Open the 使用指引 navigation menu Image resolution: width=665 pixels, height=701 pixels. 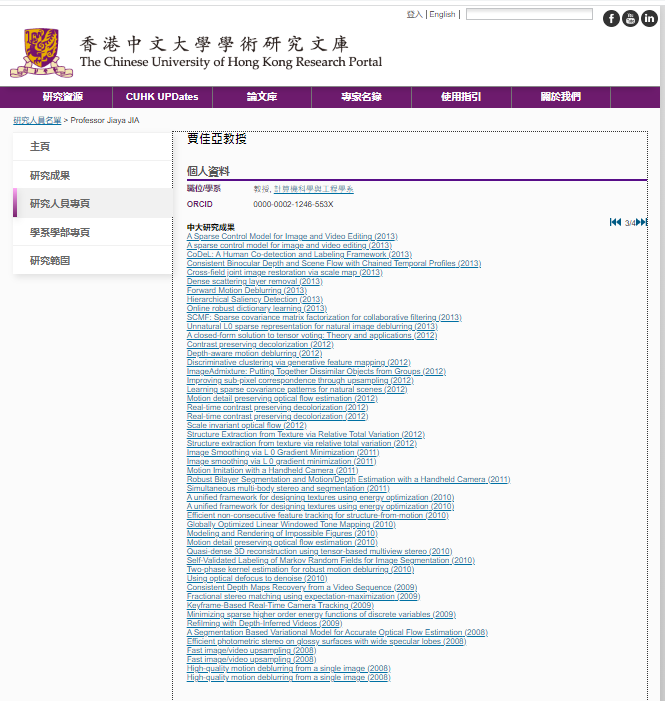461,97
